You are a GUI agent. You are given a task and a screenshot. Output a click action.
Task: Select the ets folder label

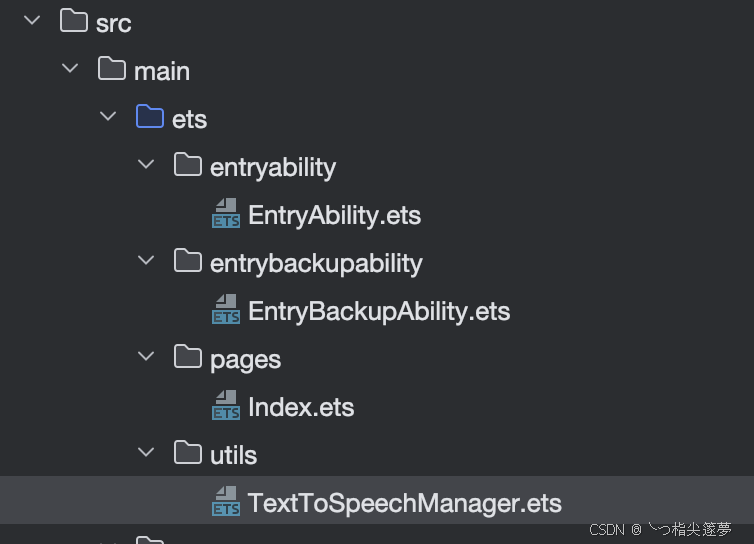click(189, 119)
